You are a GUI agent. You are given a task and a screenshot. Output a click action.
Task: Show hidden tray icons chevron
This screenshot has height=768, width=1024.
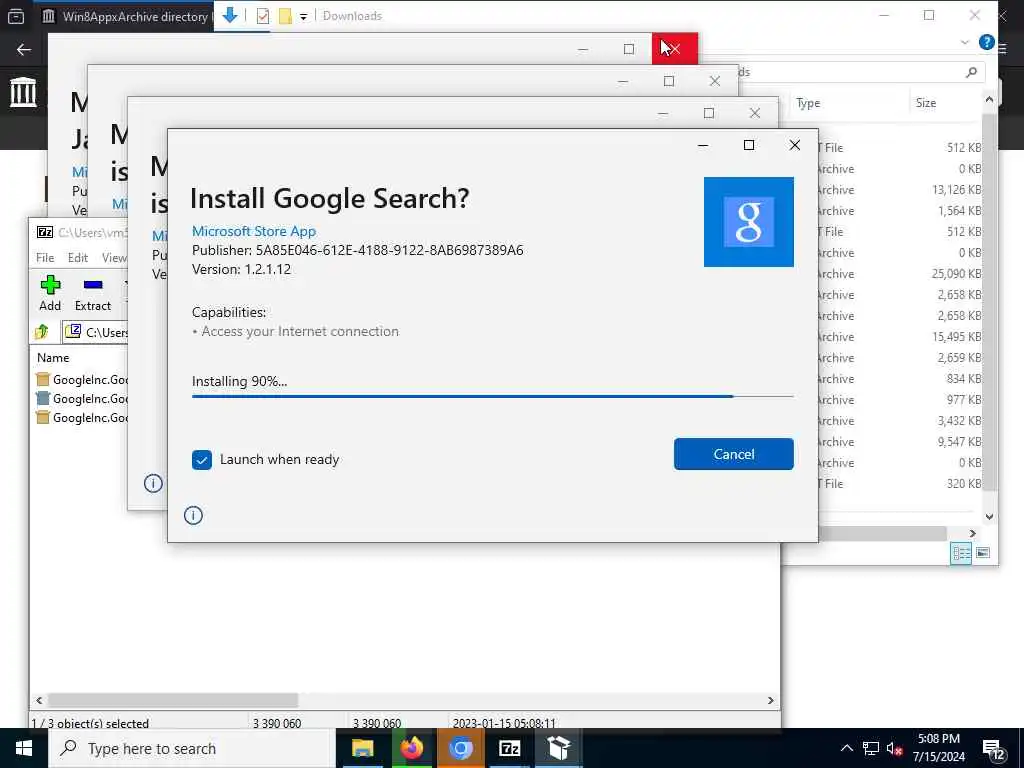pyautogui.click(x=846, y=748)
